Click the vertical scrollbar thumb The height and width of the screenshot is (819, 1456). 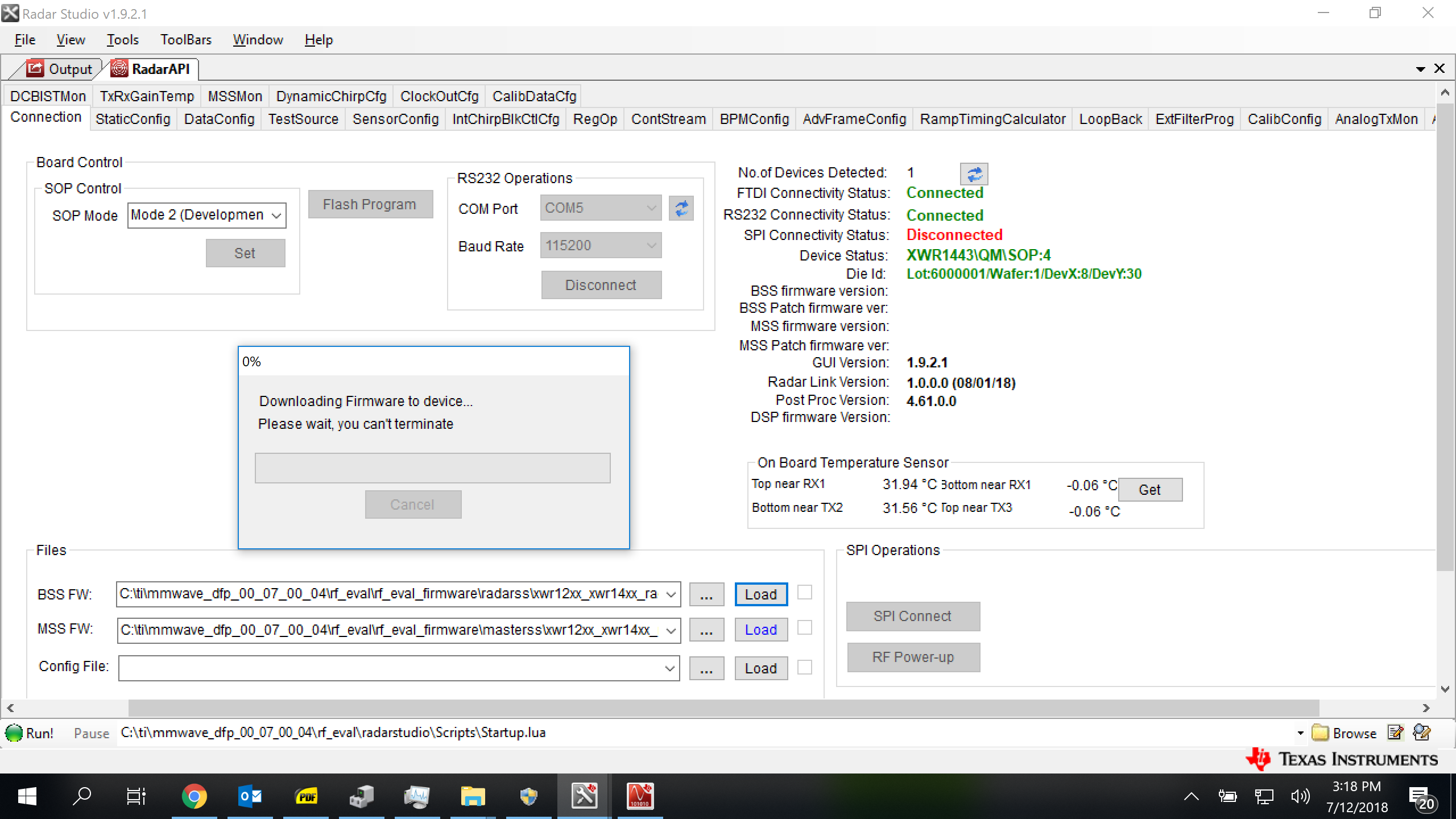pos(1445,337)
